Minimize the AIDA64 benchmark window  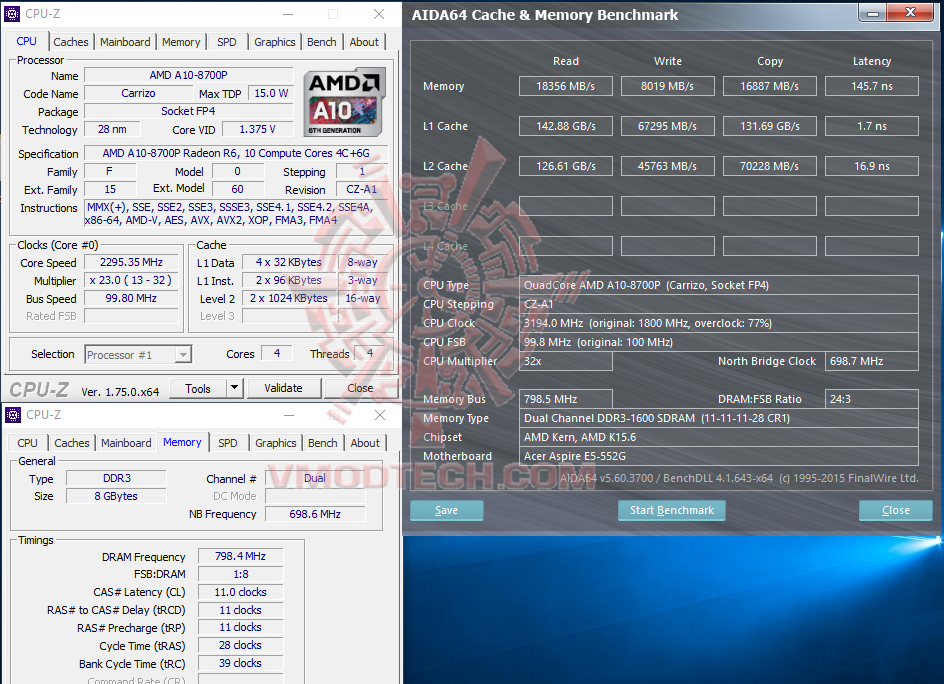(x=873, y=13)
